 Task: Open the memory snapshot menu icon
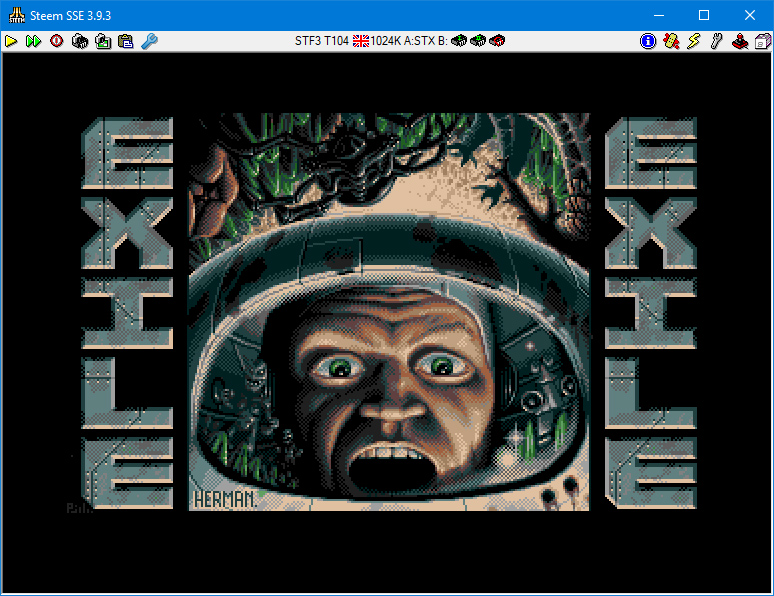tap(80, 41)
